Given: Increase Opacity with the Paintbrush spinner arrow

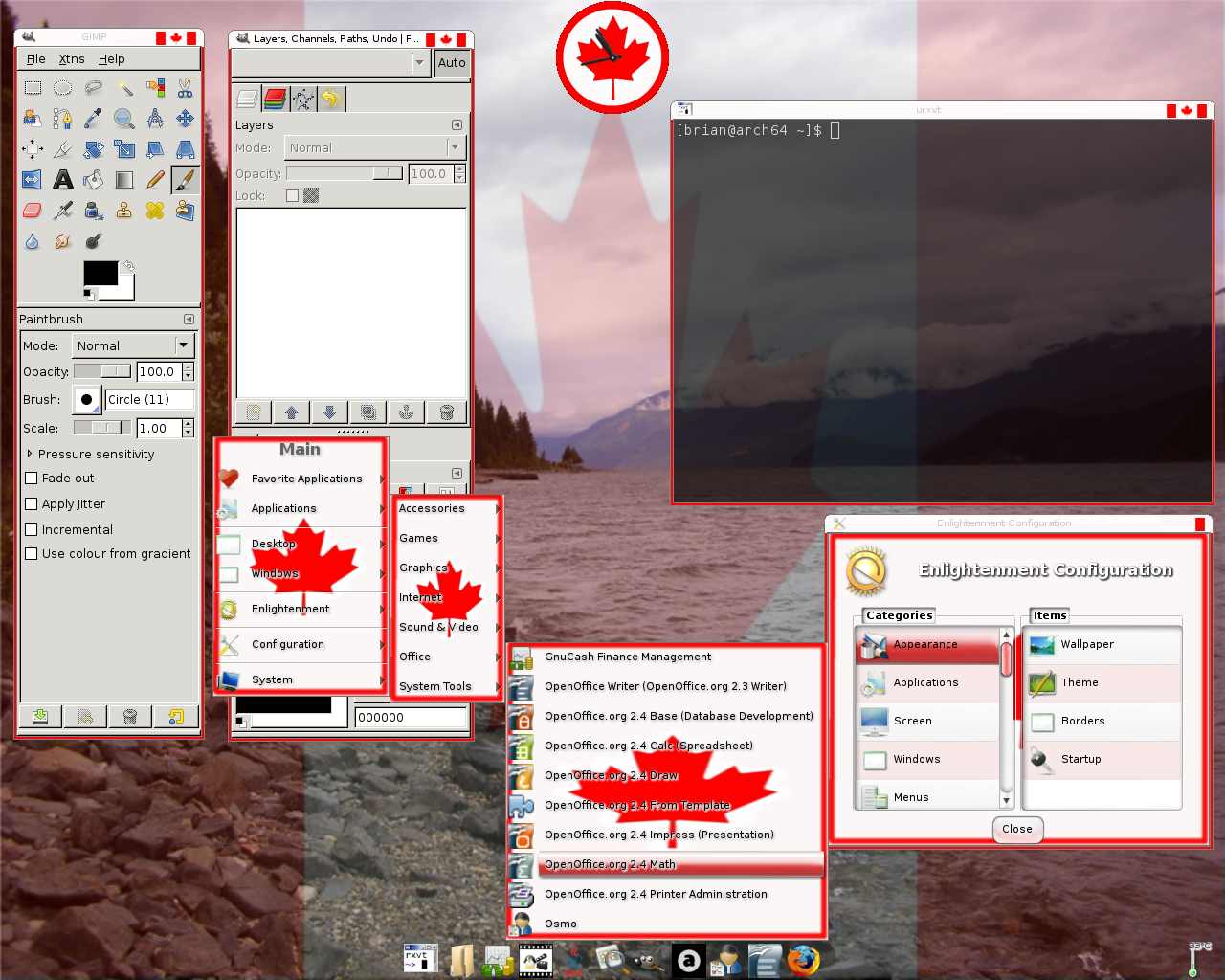Looking at the screenshot, I should coord(188,367).
